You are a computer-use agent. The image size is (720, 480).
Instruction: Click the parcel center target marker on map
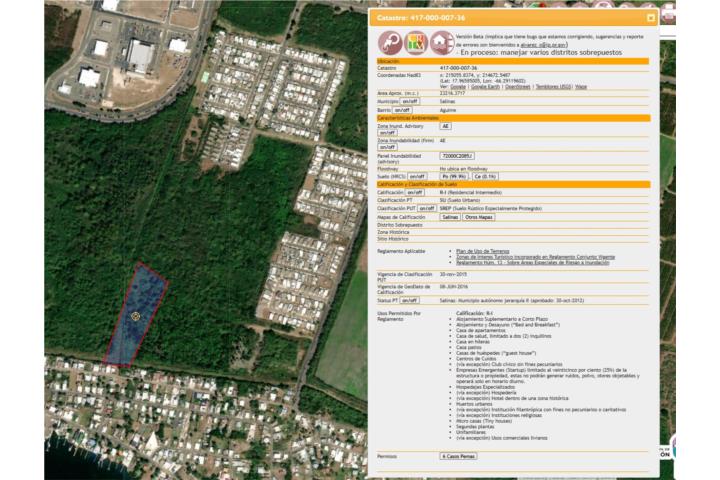pyautogui.click(x=135, y=316)
